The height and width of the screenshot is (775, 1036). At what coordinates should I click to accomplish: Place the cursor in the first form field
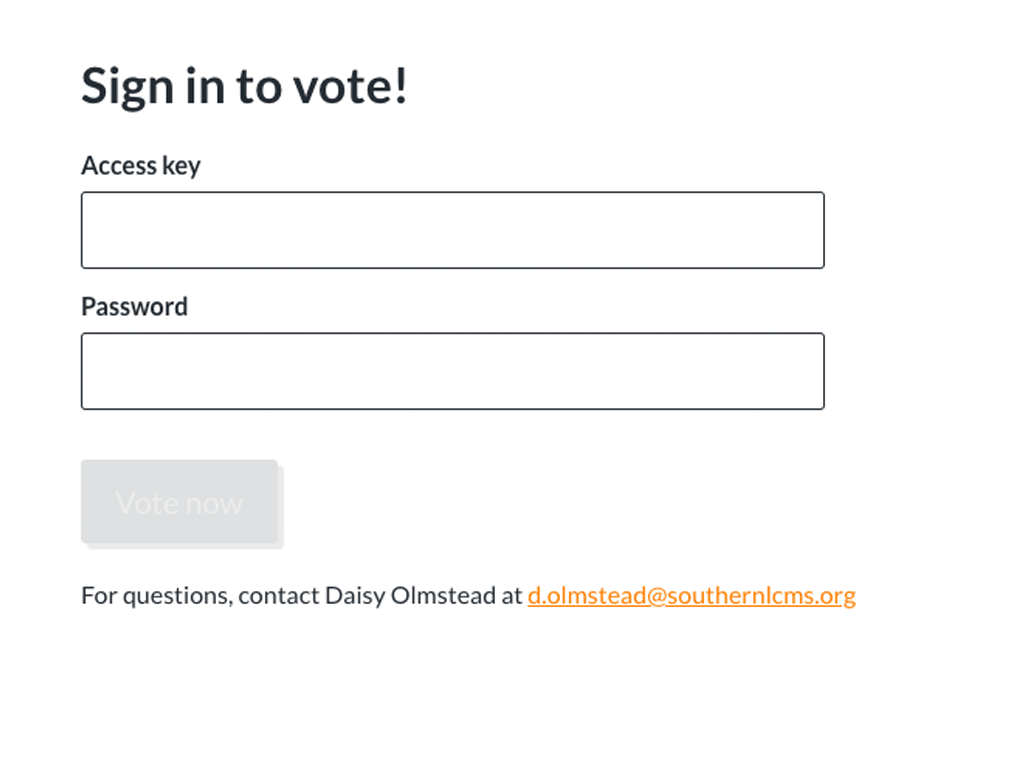452,230
